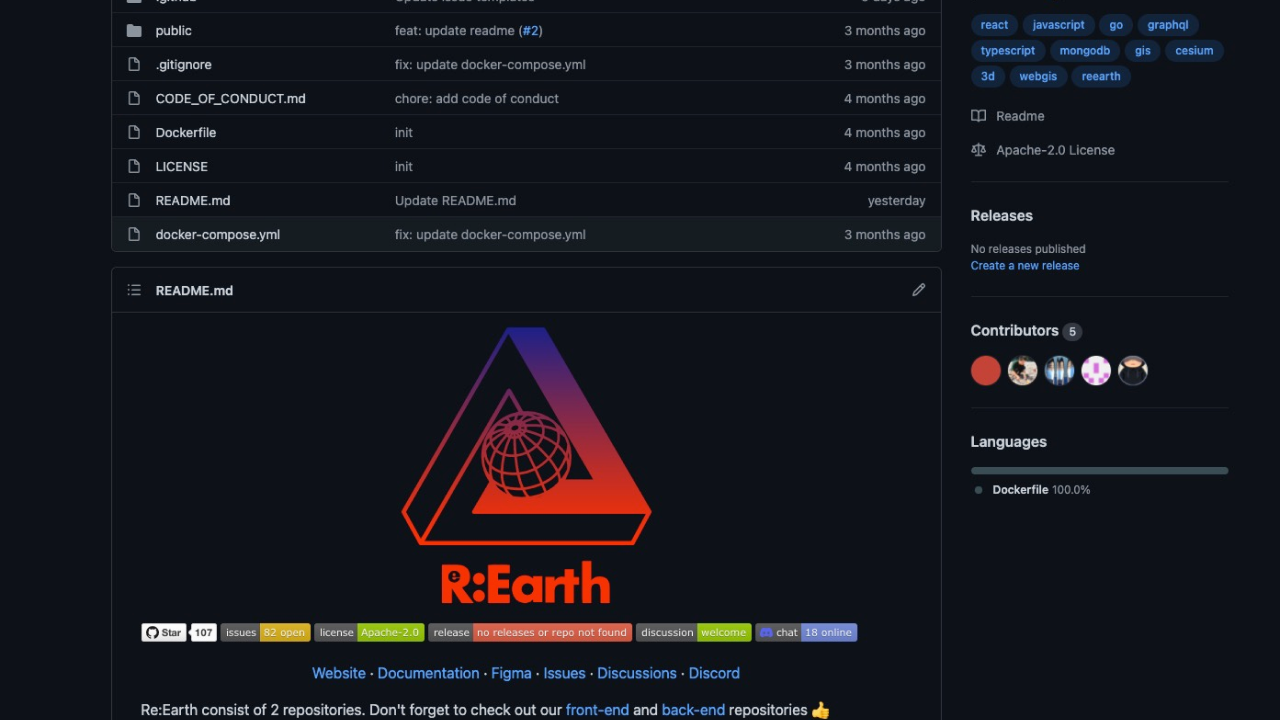Open commit 'feat: update readme' message
Viewport: 1280px width, 720px height.
click(455, 31)
